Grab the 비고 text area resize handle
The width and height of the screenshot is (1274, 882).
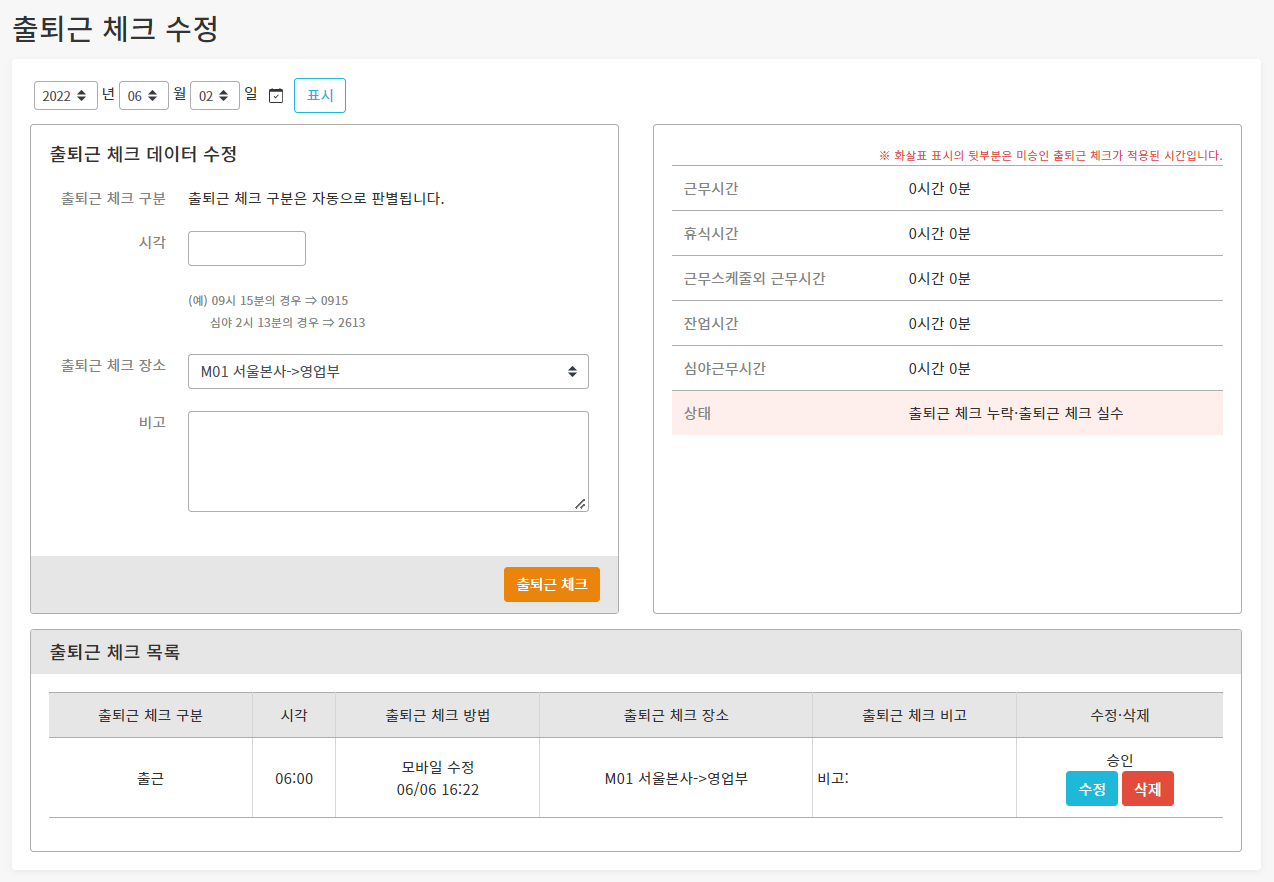(x=580, y=504)
